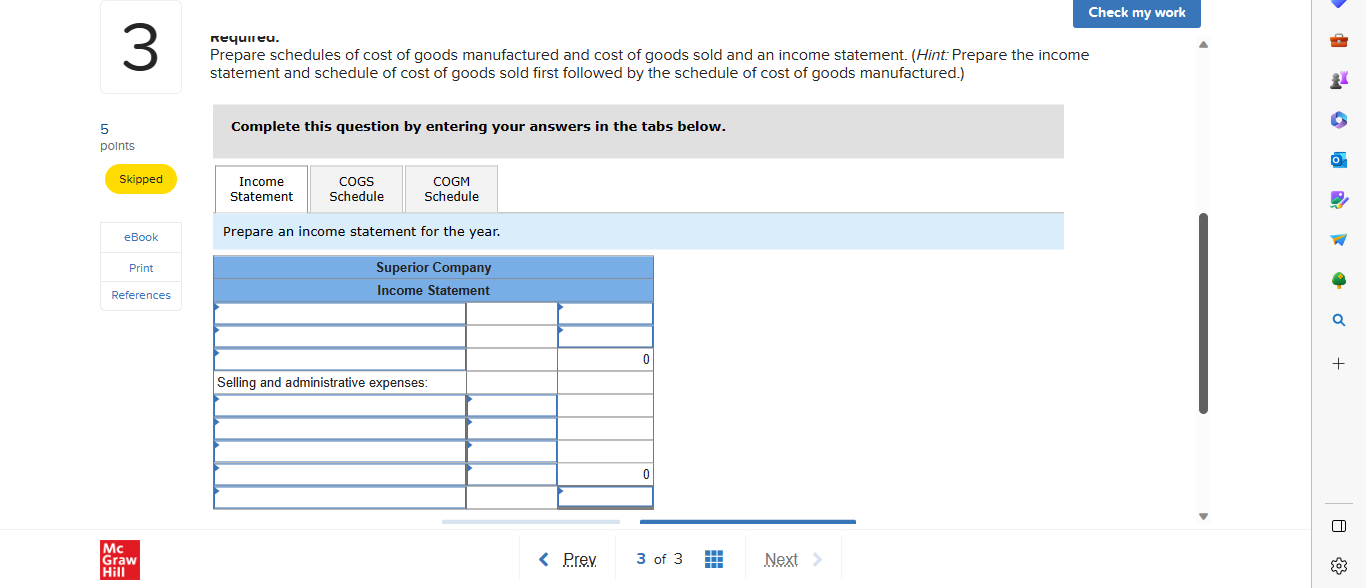Image resolution: width=1366 pixels, height=588 pixels.
Task: Open Outlook in the sidebar
Action: [x=1338, y=159]
